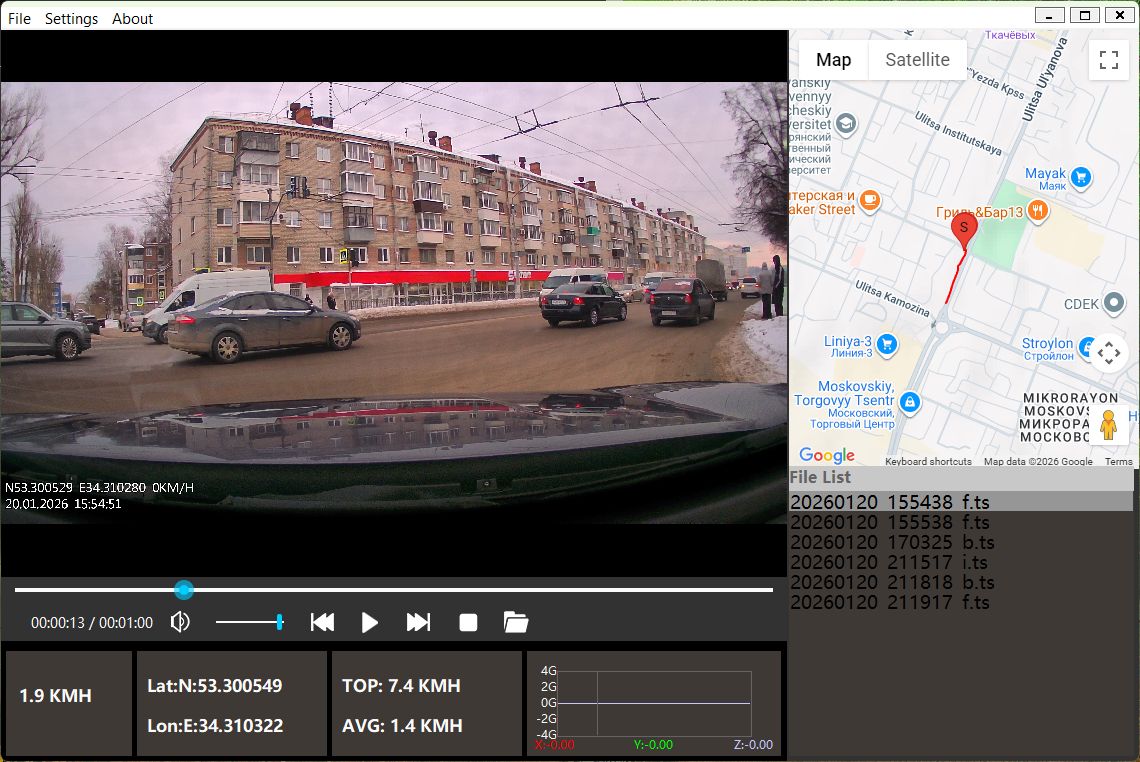Skip to next video

[x=418, y=622]
